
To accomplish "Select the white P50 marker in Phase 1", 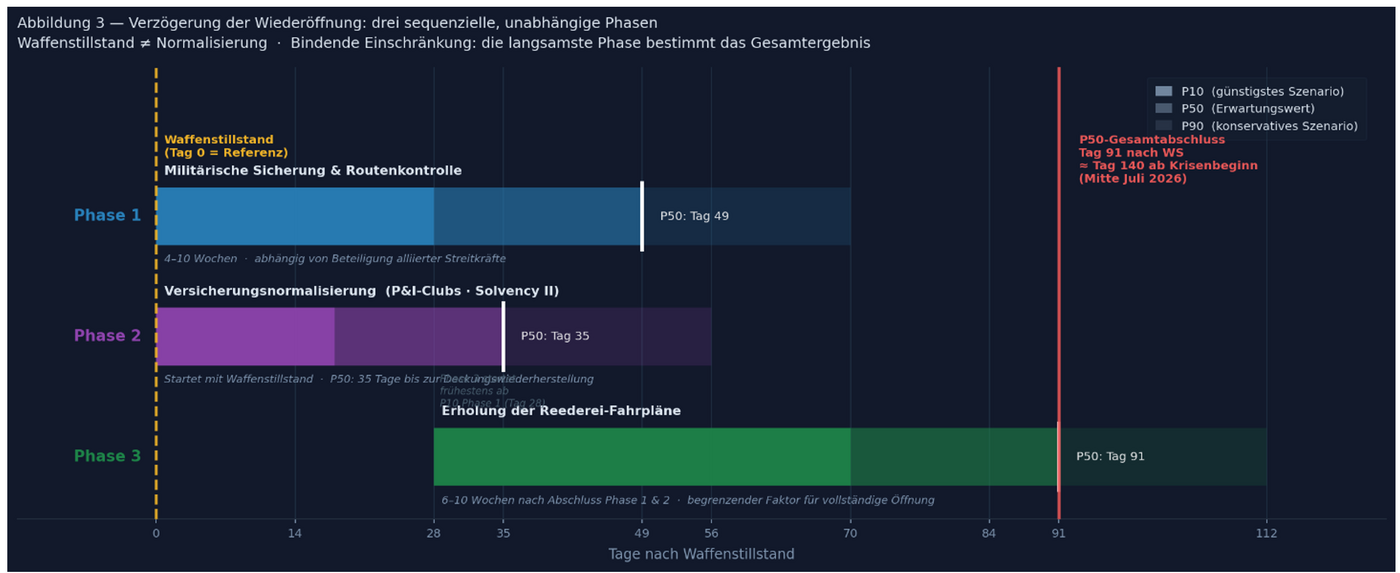I will (642, 216).
